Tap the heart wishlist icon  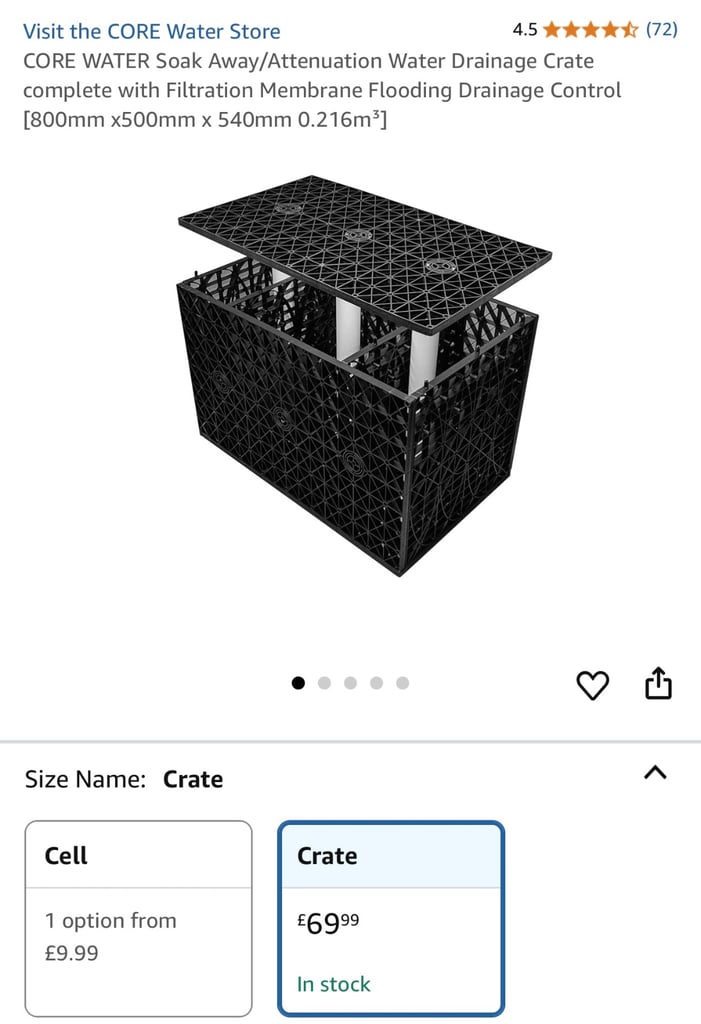pyautogui.click(x=593, y=685)
